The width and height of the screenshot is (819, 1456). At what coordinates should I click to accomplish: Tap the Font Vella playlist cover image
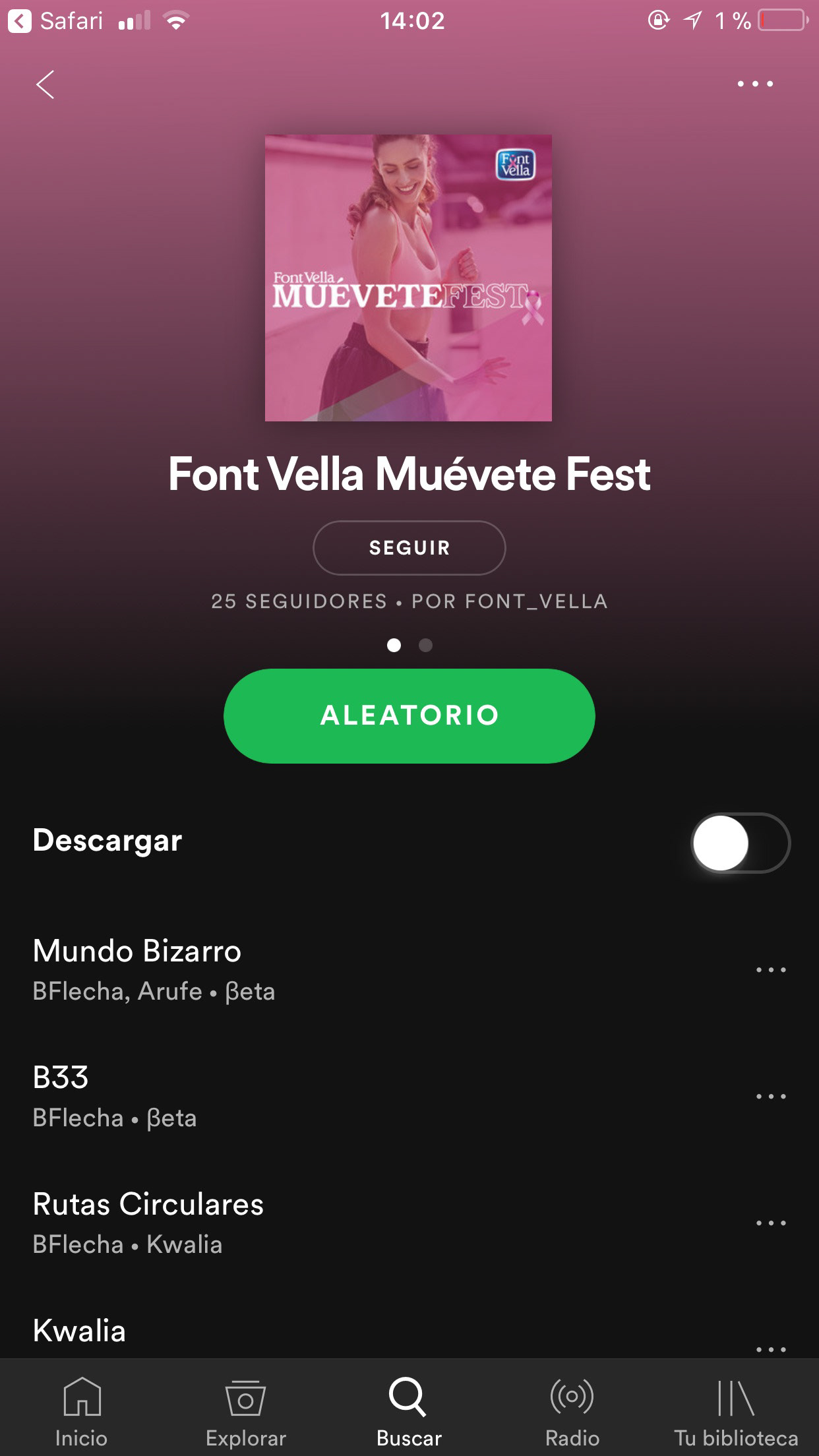[x=408, y=278]
